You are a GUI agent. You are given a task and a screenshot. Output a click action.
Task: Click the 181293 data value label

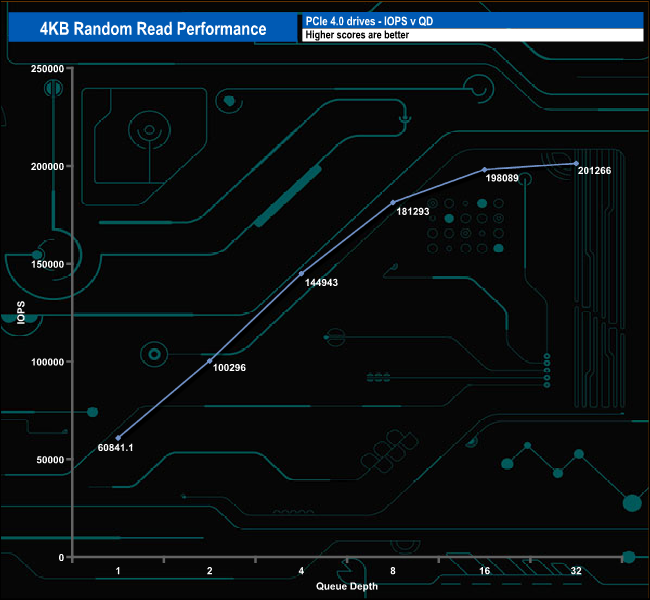click(413, 212)
